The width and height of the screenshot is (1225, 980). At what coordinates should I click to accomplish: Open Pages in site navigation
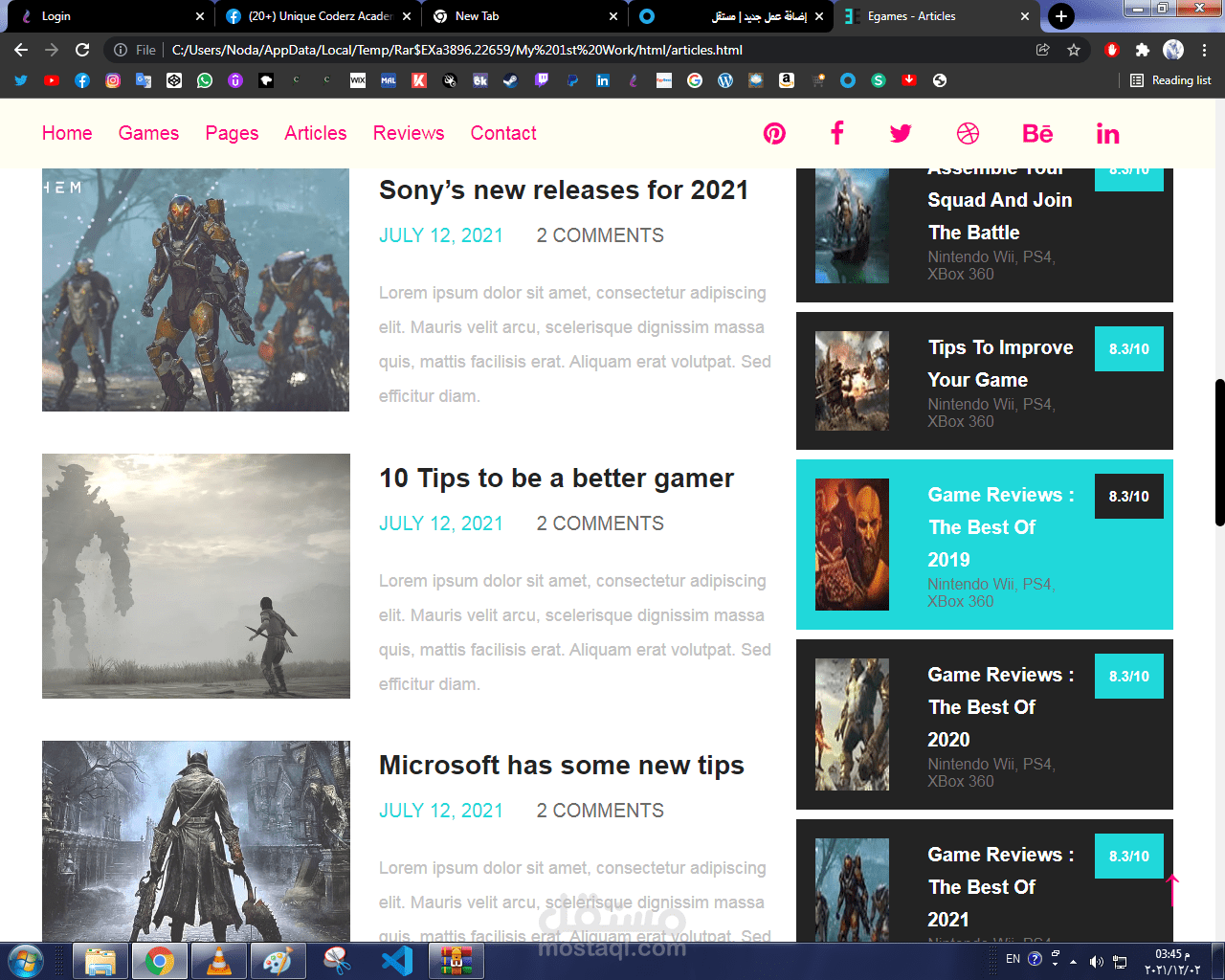pos(232,133)
